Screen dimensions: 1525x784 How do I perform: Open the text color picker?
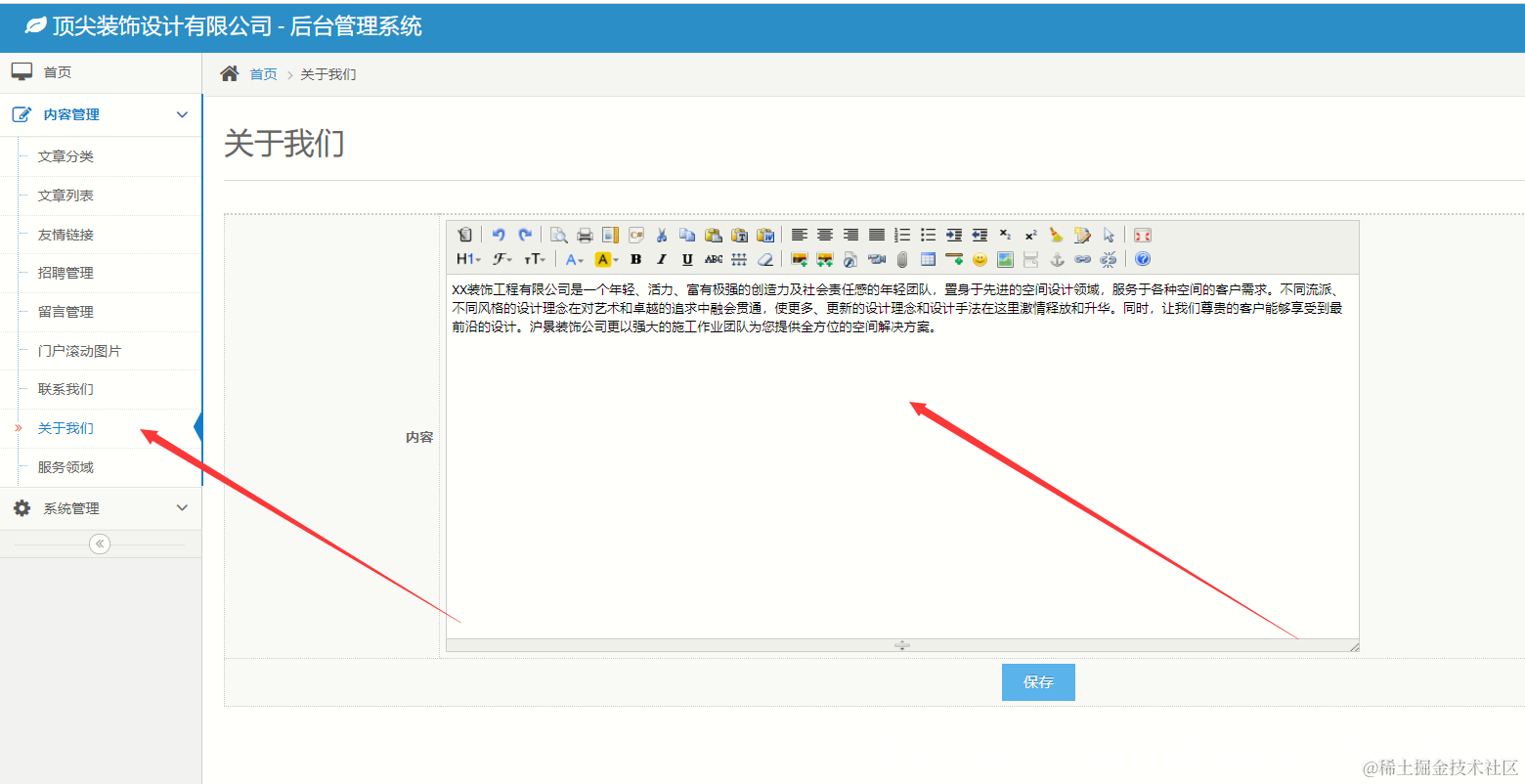coord(575,259)
